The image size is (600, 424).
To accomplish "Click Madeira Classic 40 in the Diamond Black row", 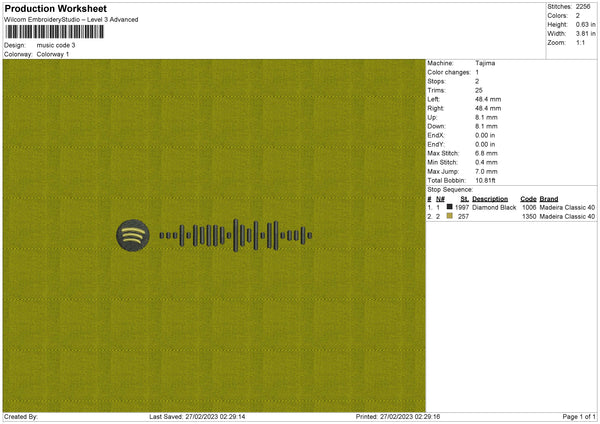I will (x=567, y=207).
